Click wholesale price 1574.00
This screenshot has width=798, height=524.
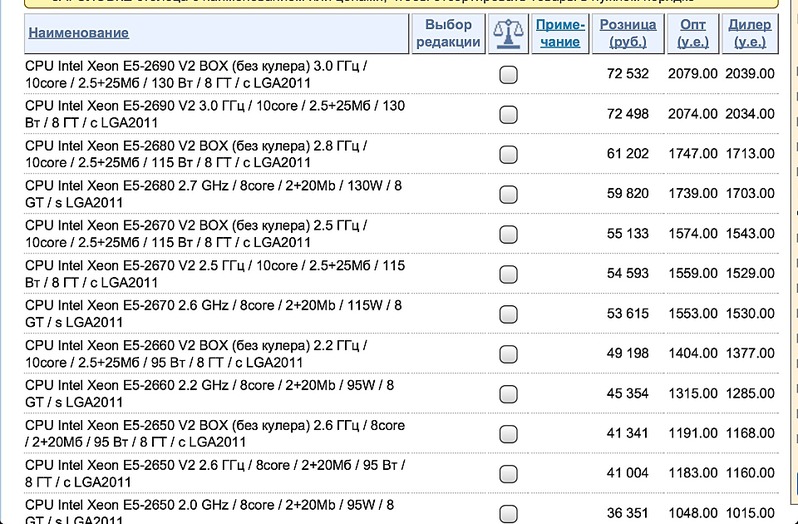pos(693,234)
